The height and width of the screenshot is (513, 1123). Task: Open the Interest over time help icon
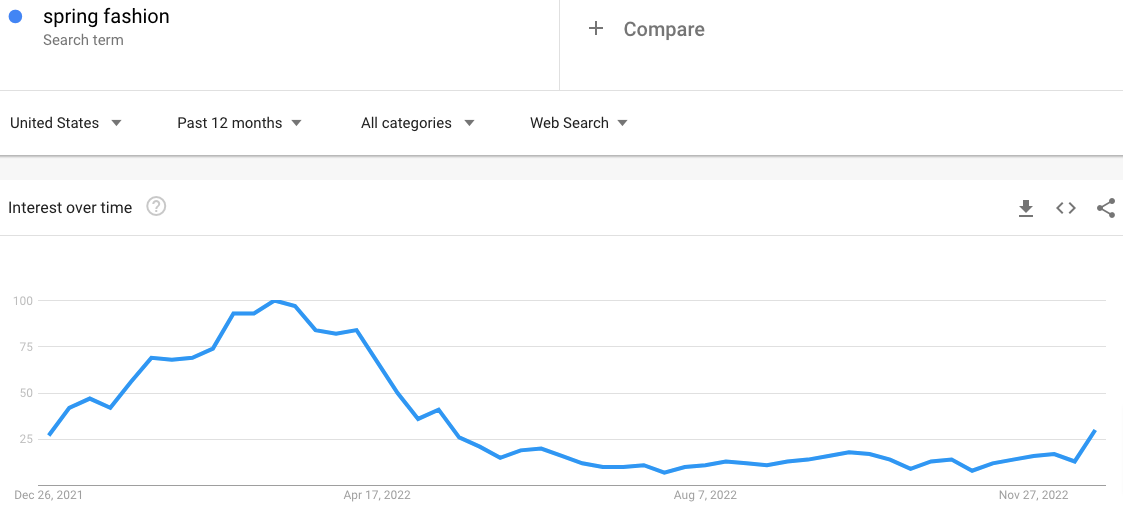(156, 207)
